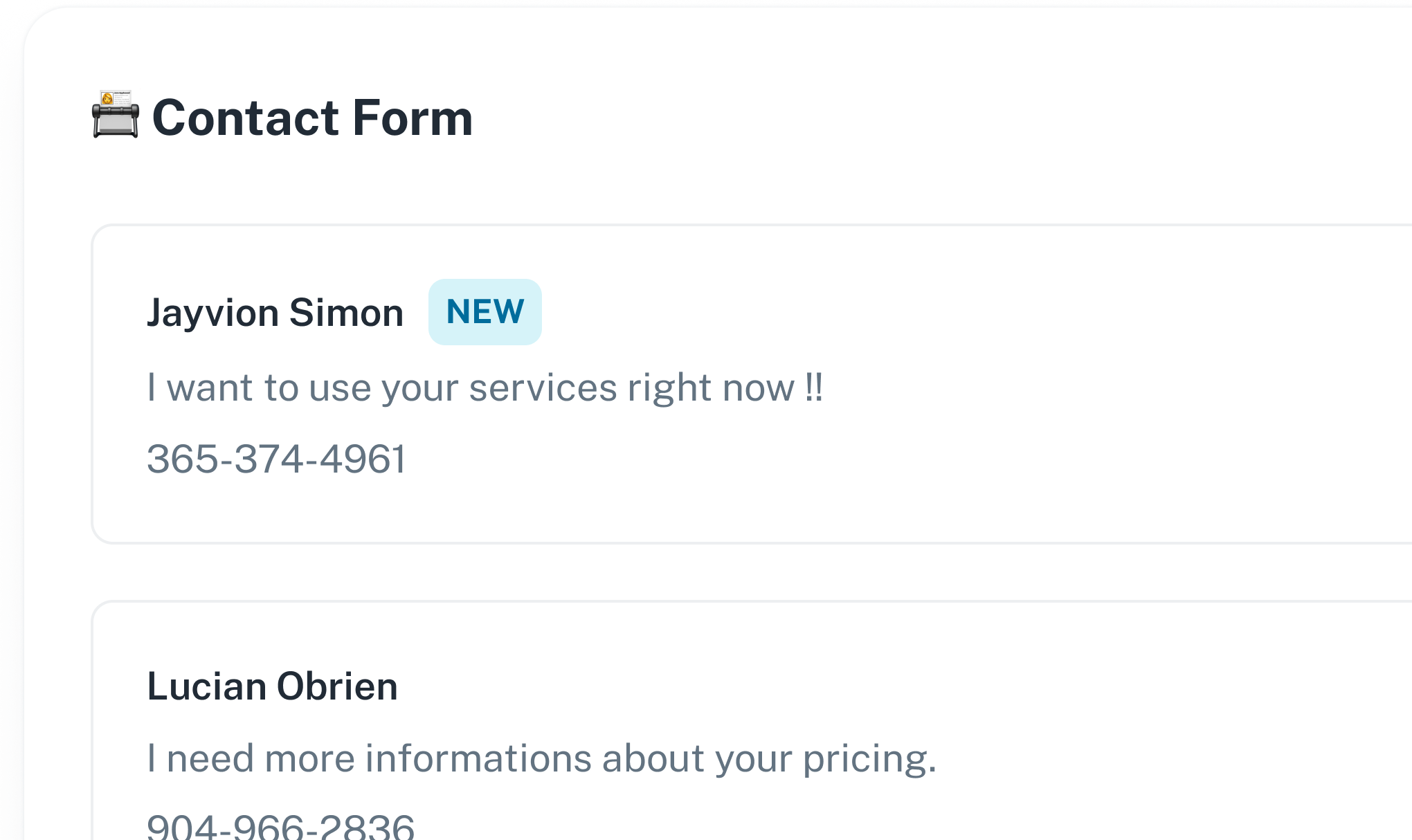
Task: Click the word "informations" in Lucian's message
Action: (x=478, y=758)
